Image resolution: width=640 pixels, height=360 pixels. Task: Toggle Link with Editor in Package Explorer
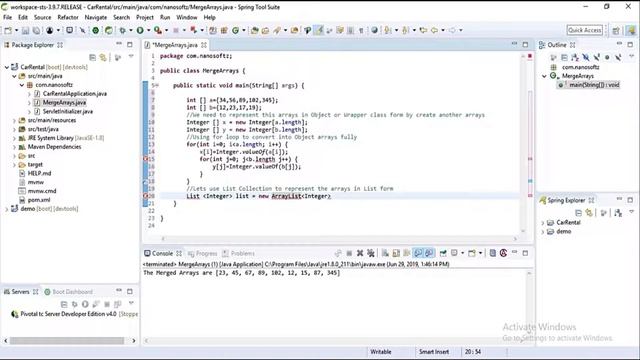point(103,58)
